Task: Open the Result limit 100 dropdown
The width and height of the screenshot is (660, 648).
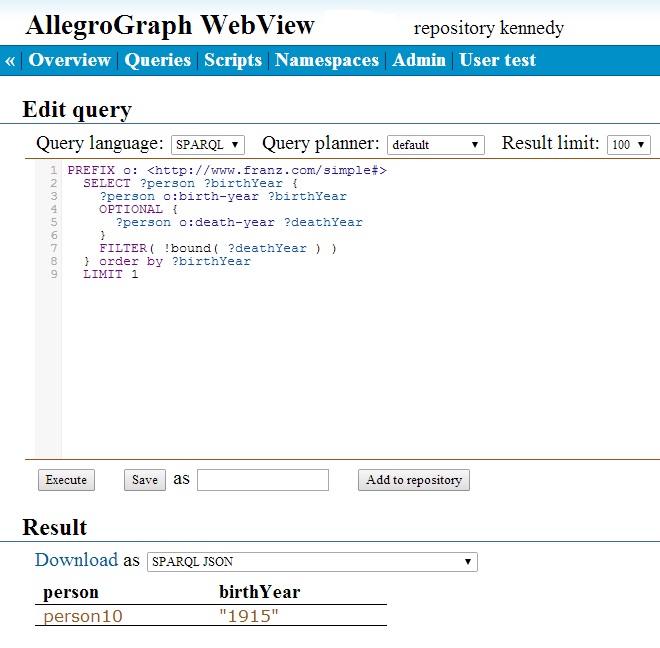Action: click(628, 145)
